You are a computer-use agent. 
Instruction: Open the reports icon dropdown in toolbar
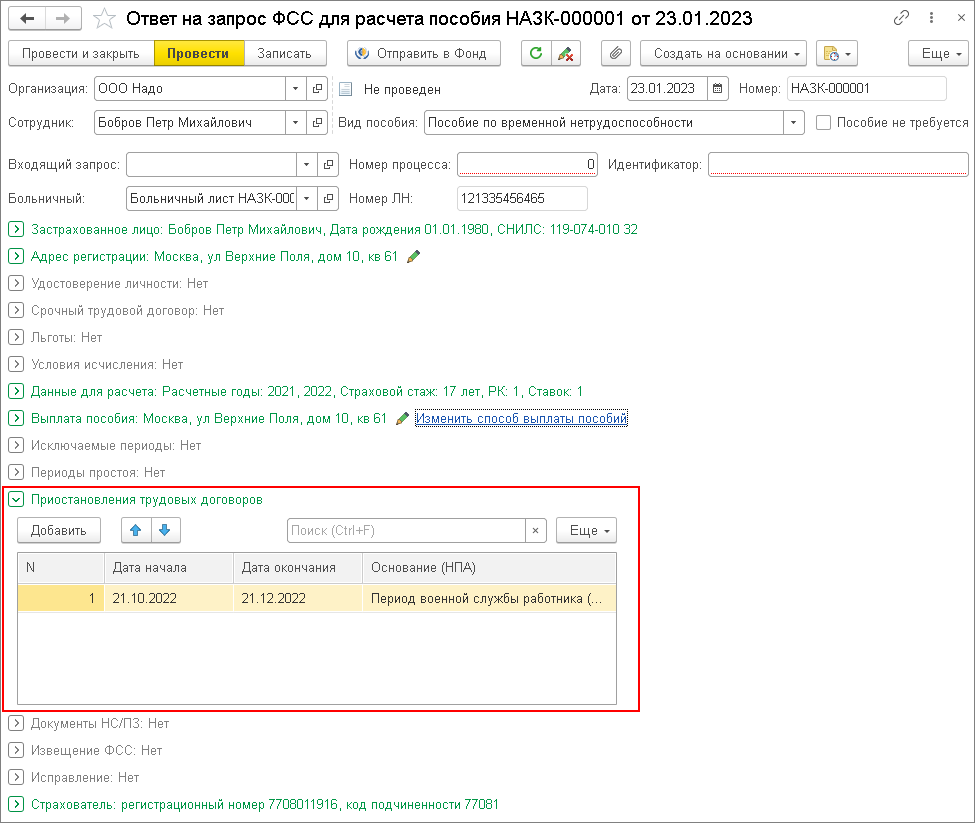[x=837, y=53]
